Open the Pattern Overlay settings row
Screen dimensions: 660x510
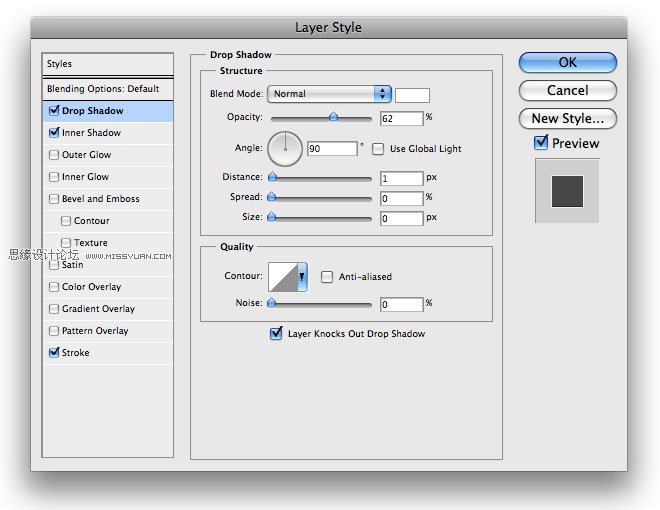108,331
